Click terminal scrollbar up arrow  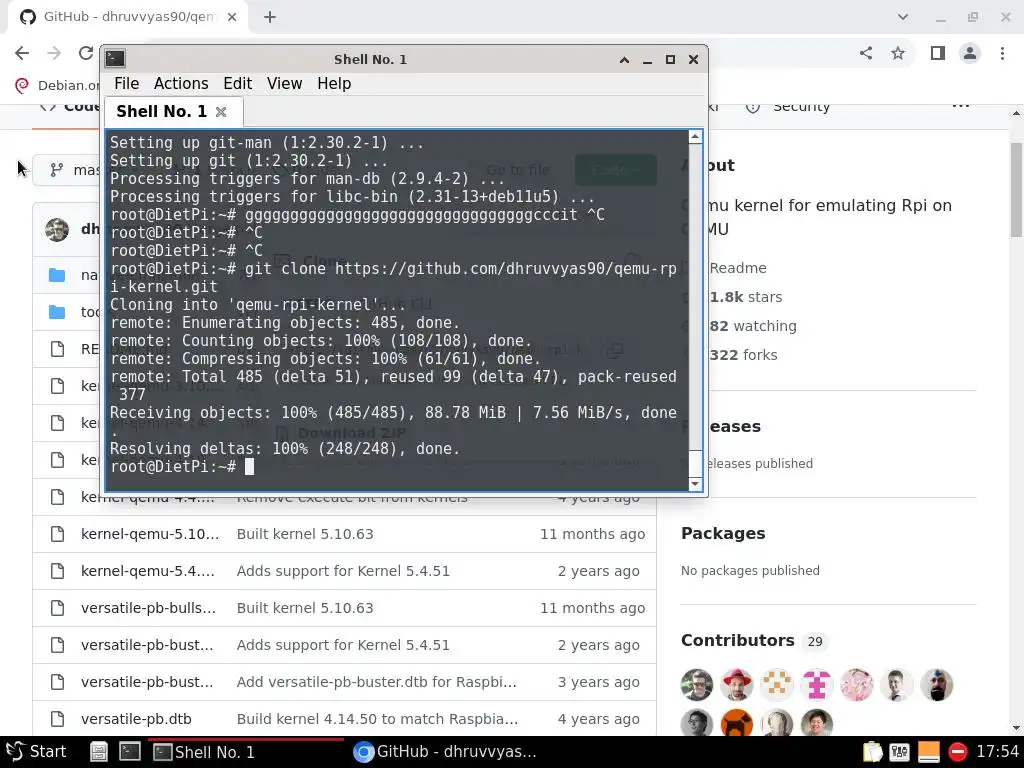695,136
